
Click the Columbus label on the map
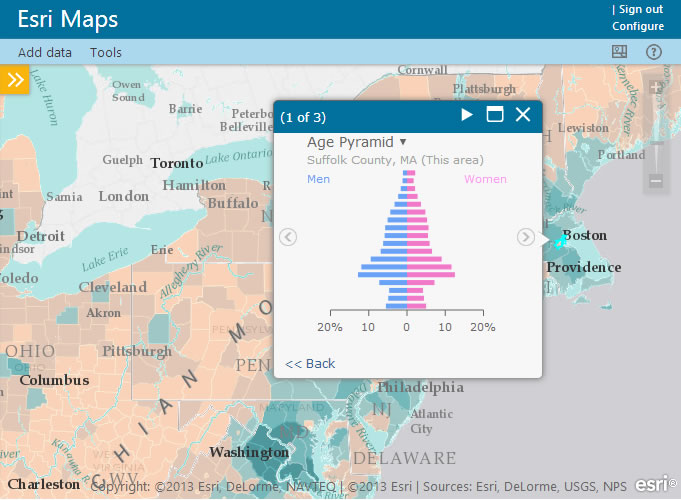[x=54, y=380]
